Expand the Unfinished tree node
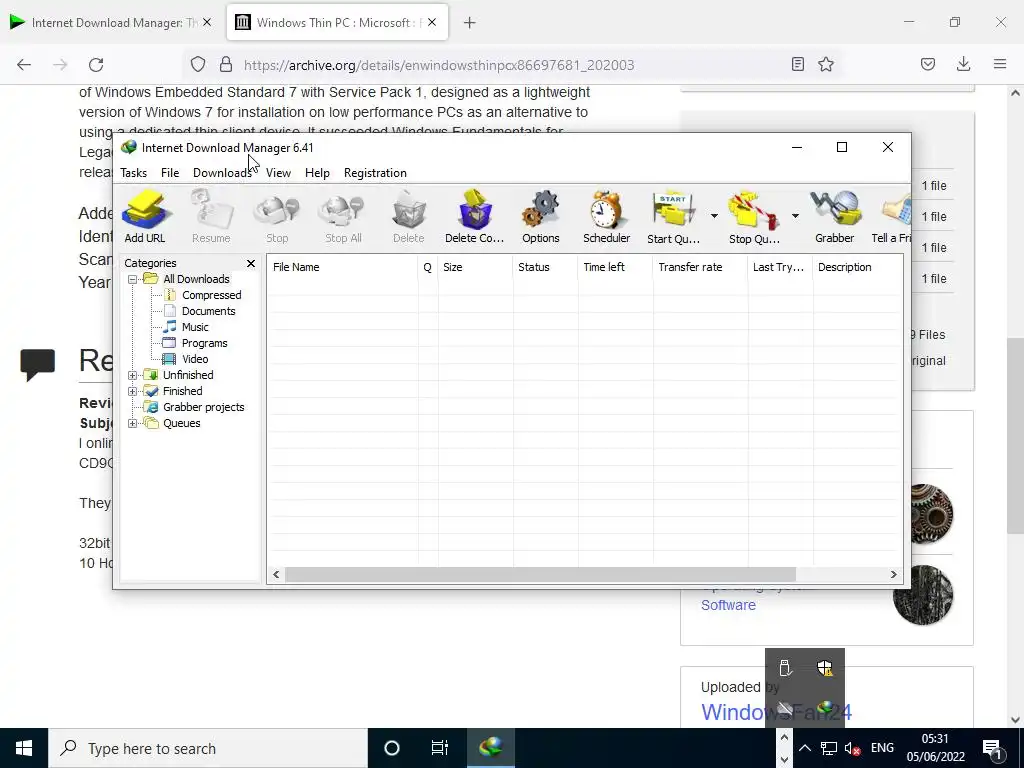The image size is (1024, 768). (x=133, y=375)
